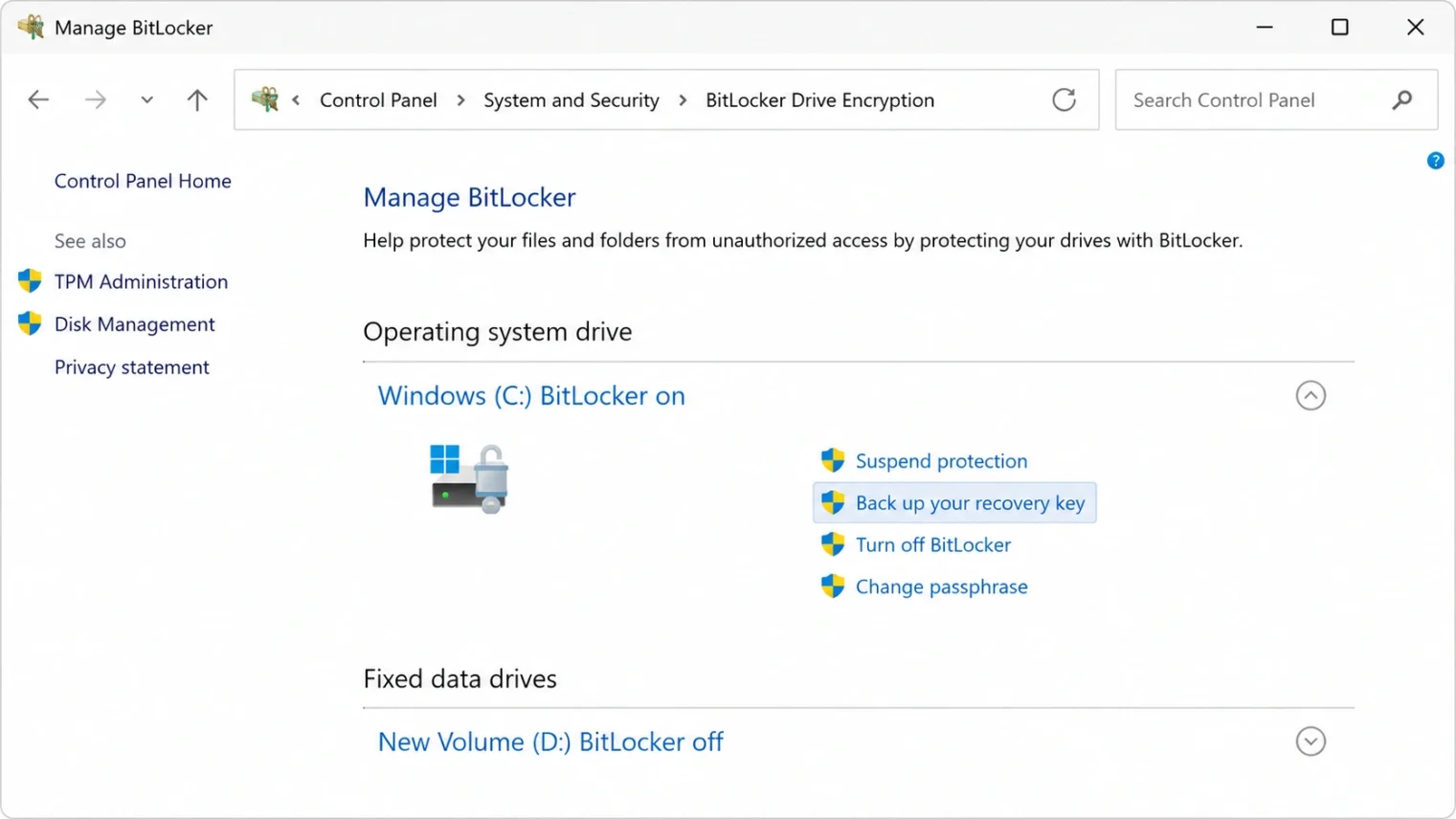Select Turn off BitLocker
Screen dimensions: 1456x819
(x=932, y=544)
